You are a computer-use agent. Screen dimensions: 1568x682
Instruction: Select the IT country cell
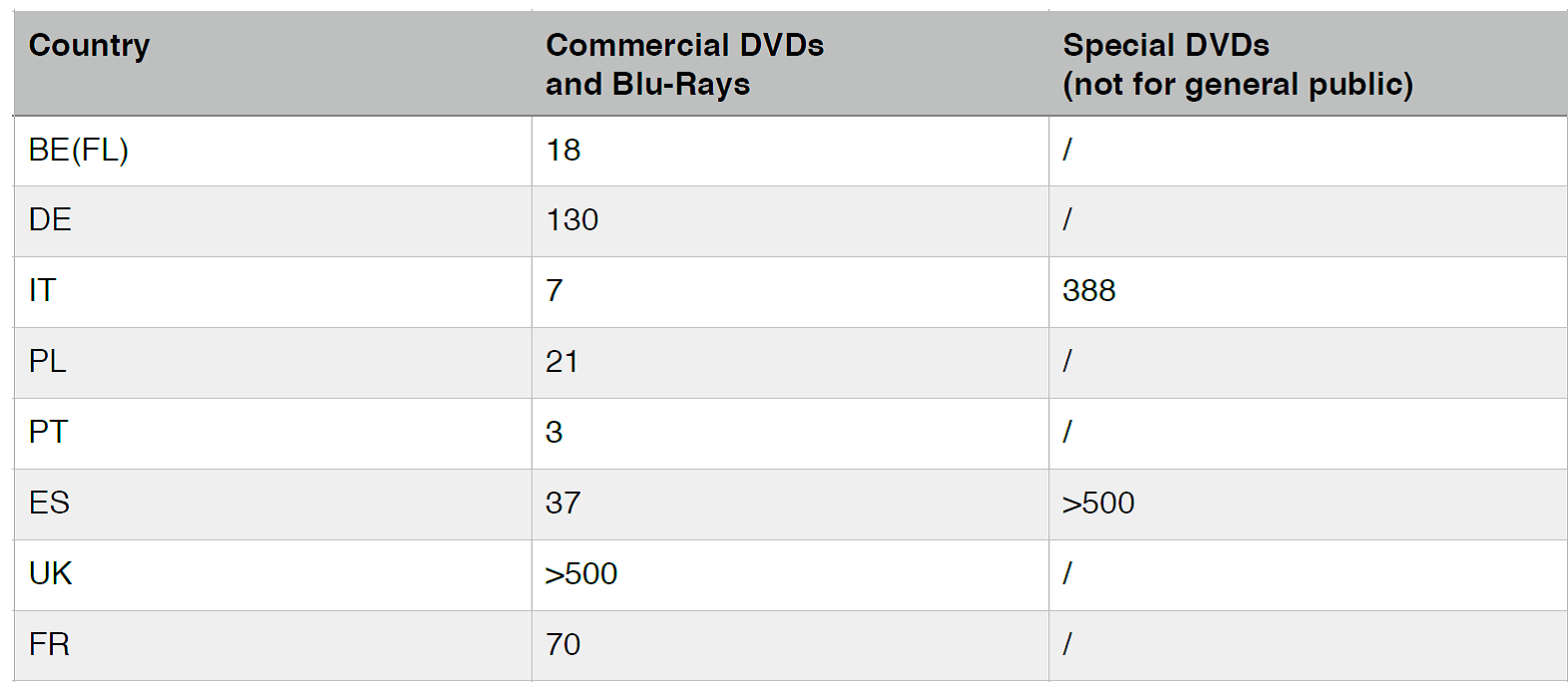click(x=42, y=291)
